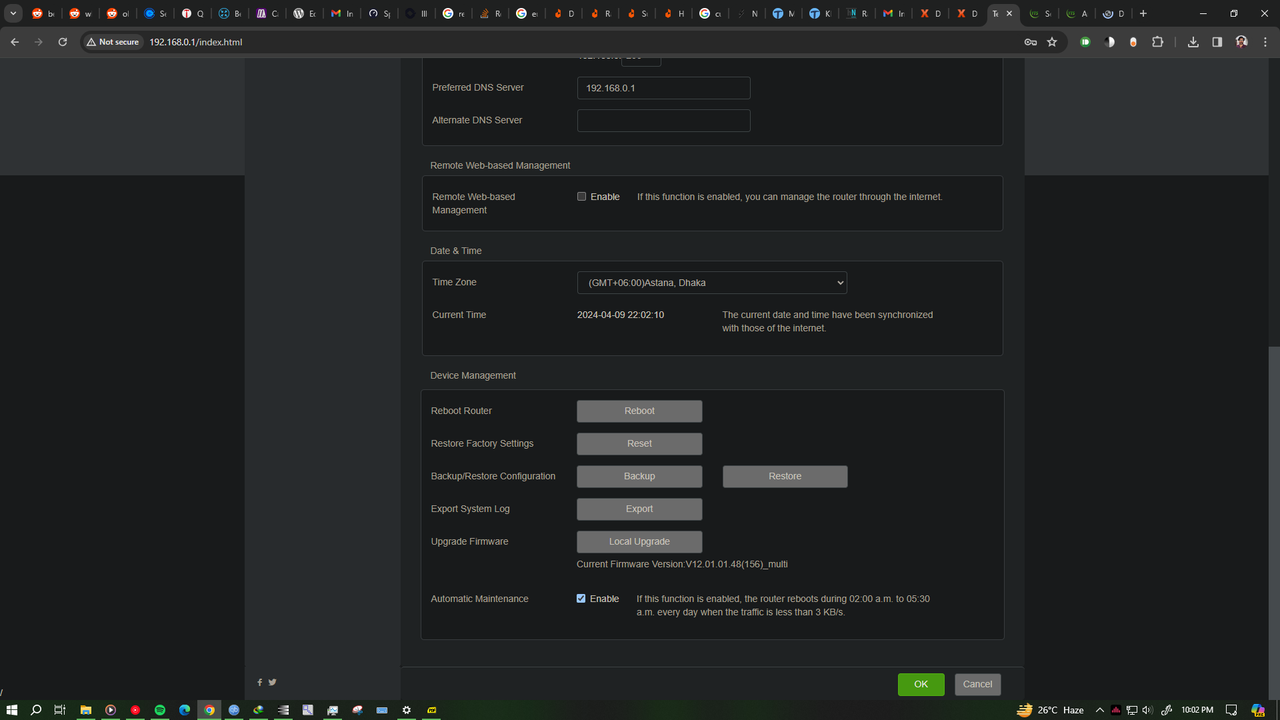Switch to the first Gmail browser tab
1280x720 pixels.
click(x=342, y=14)
